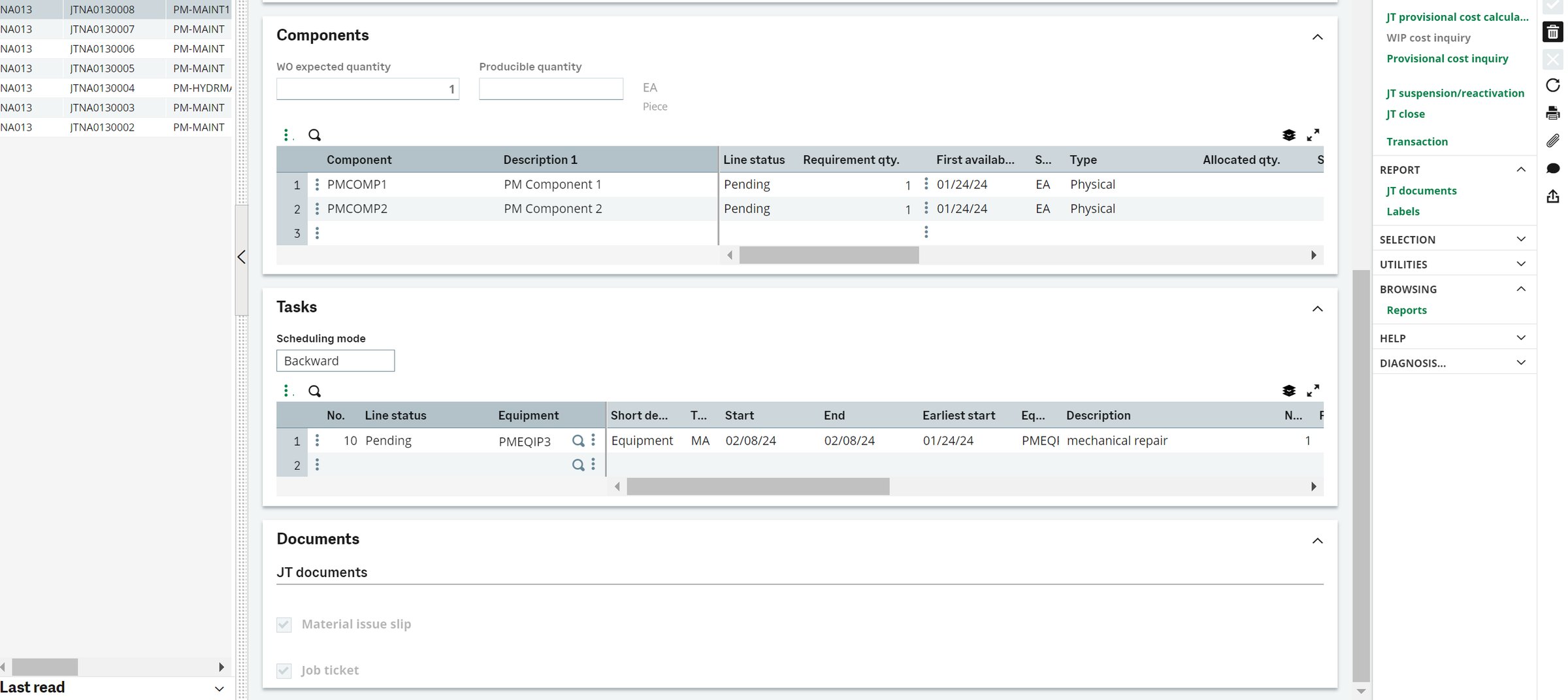Open attachments with the paperclip icon
The width and height of the screenshot is (1568, 700).
(1552, 140)
